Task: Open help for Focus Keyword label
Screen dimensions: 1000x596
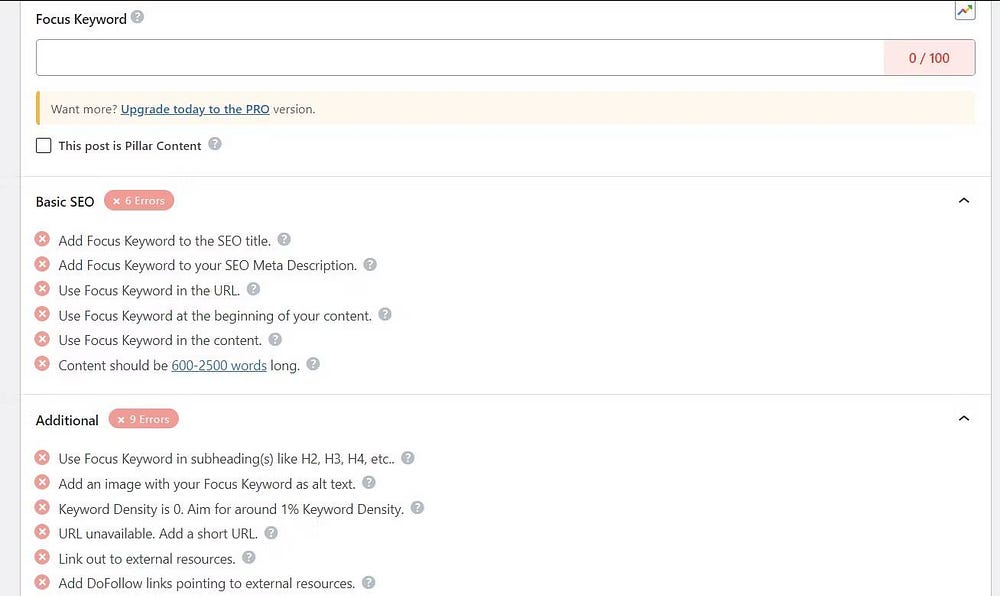Action: point(137,17)
